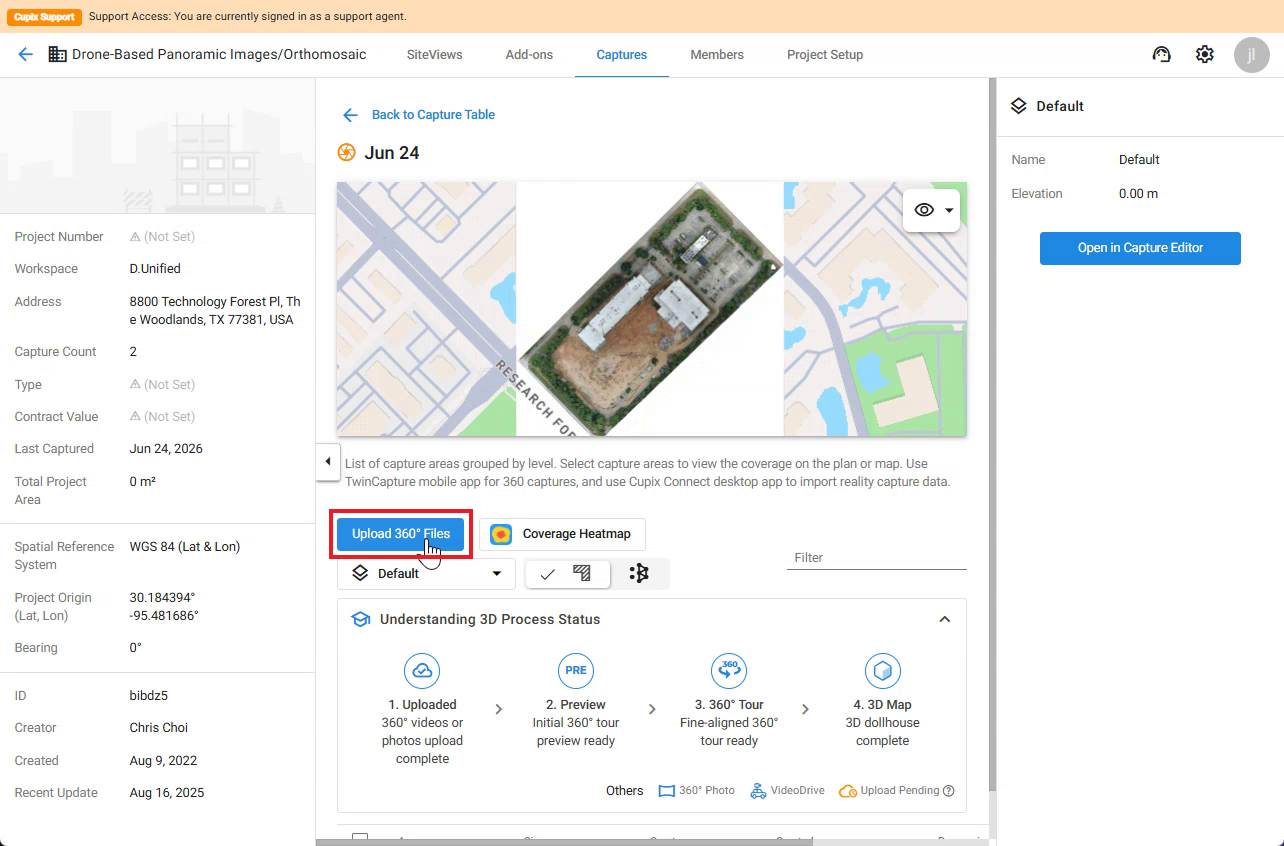Click the Cupix Support badge

tap(45, 16)
